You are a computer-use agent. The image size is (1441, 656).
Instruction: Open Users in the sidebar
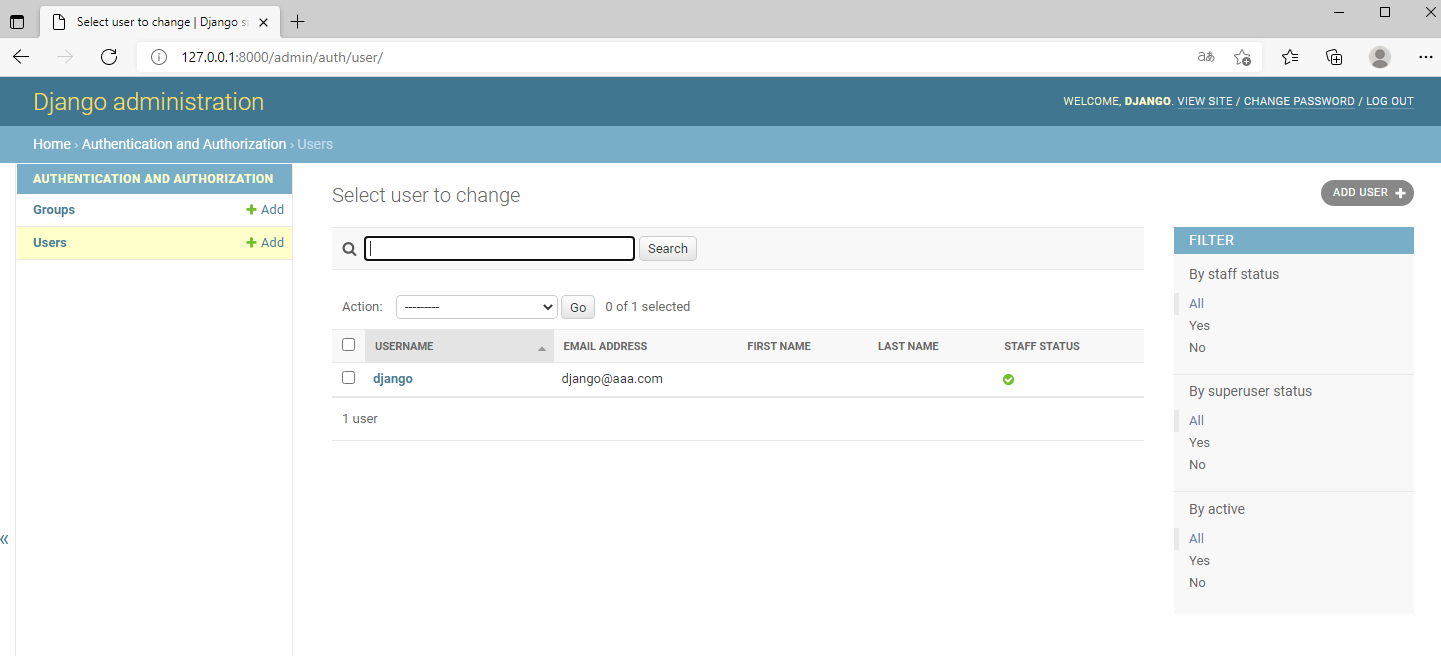point(50,243)
